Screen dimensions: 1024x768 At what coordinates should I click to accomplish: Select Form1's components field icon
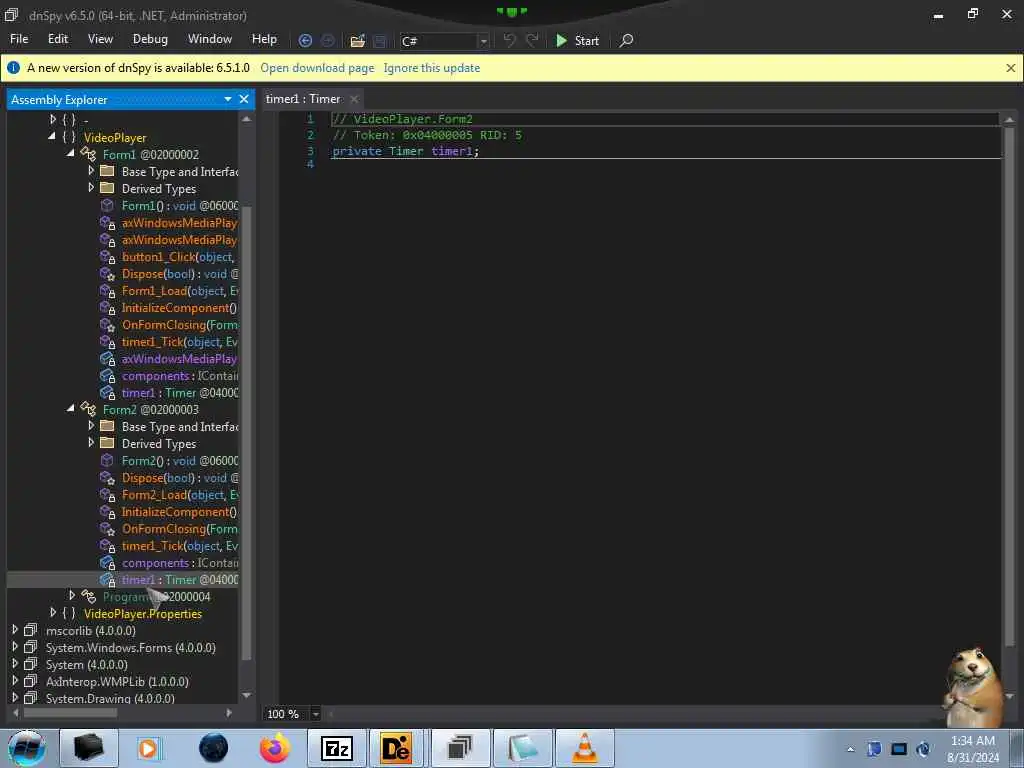(107, 376)
